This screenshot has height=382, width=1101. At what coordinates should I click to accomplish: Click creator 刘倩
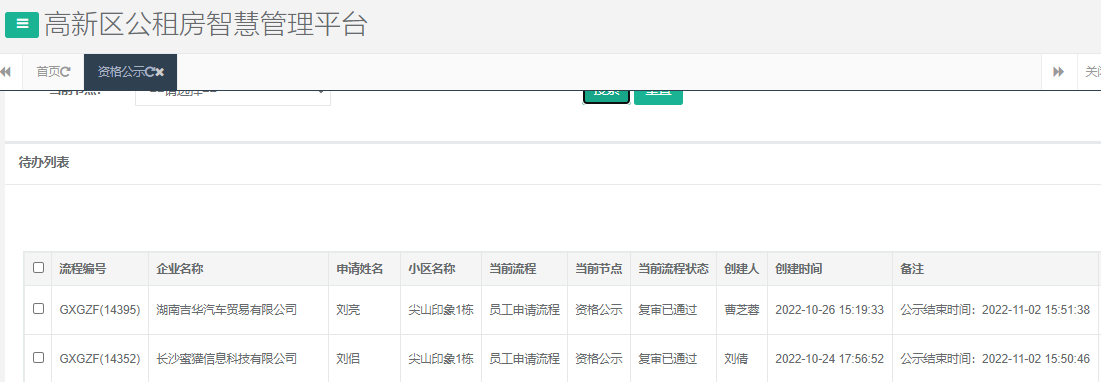coord(736,359)
